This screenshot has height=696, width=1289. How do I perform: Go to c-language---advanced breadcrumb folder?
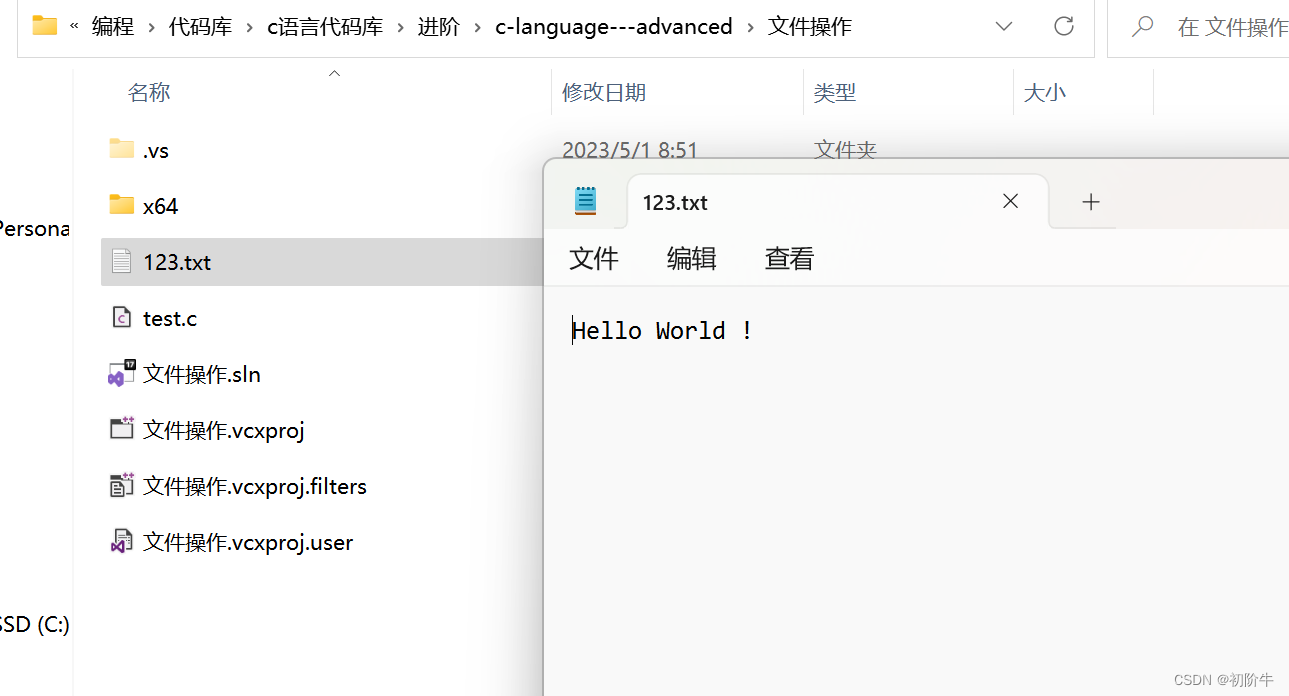coord(614,27)
